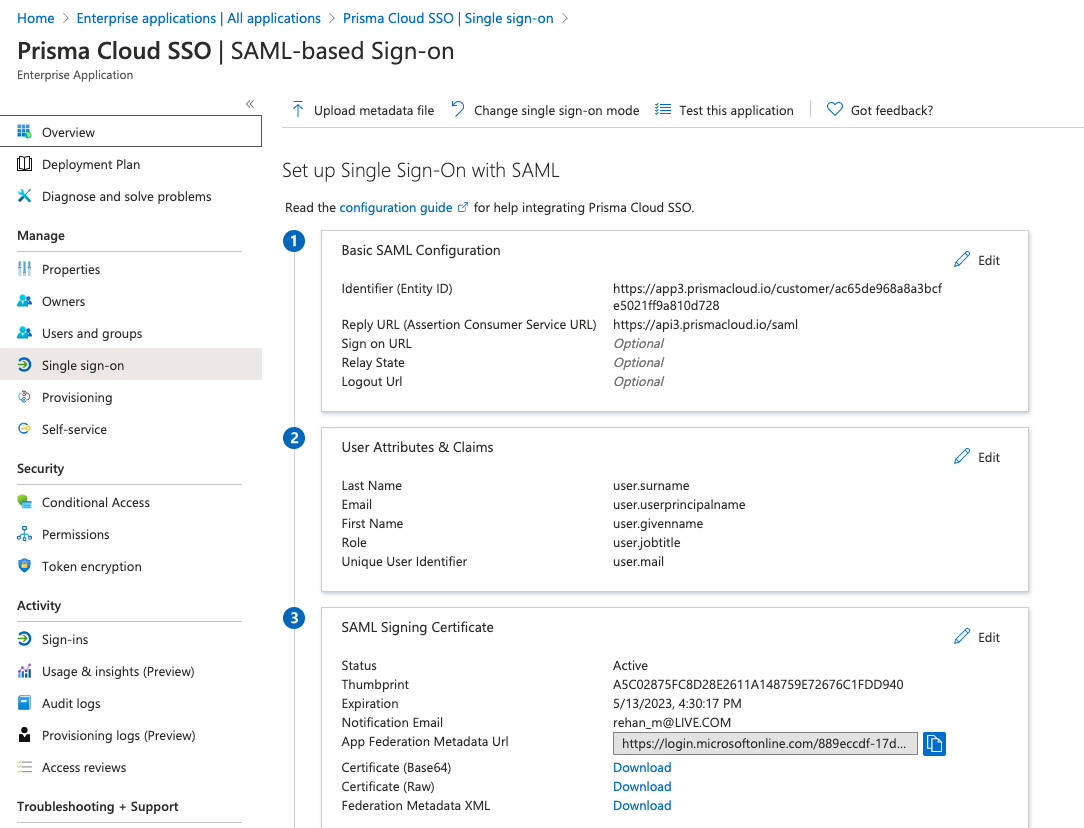This screenshot has width=1084, height=828.
Task: Download the Federation Metadata XML
Action: [x=642, y=806]
